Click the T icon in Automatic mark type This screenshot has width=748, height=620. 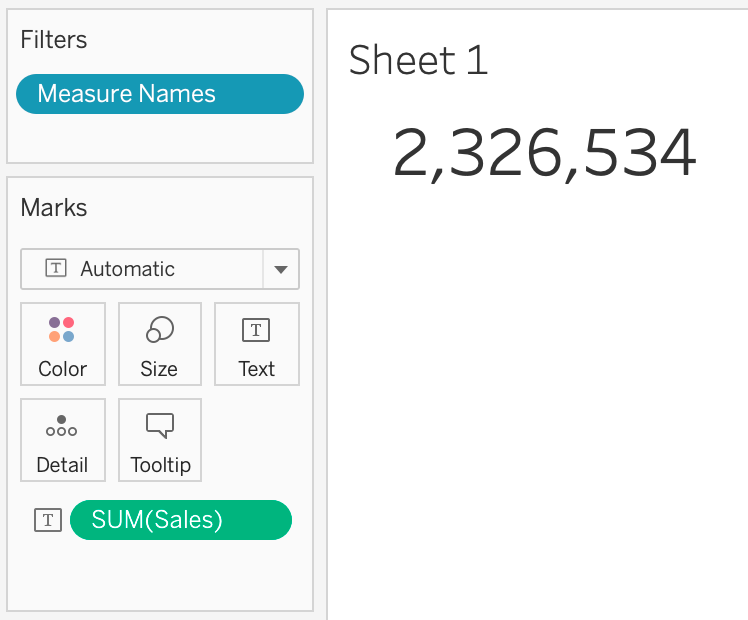pyautogui.click(x=56, y=268)
